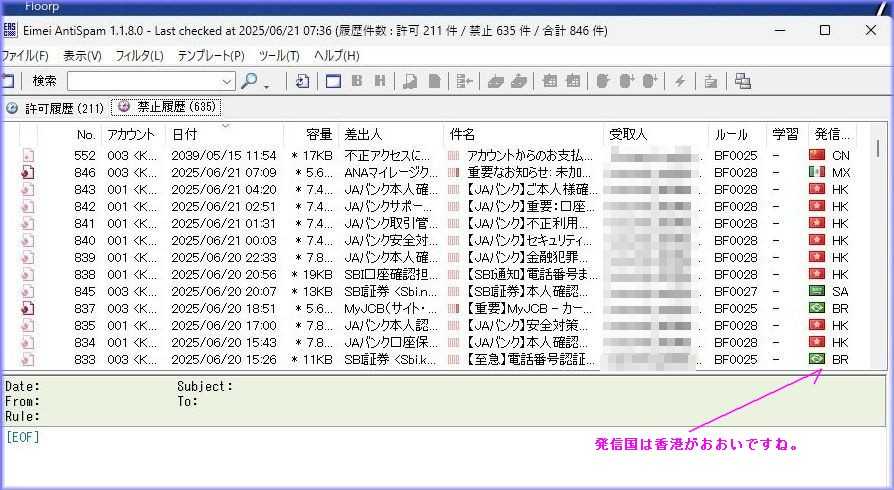Click the mail icon of row 846
The image size is (894, 490).
28,172
